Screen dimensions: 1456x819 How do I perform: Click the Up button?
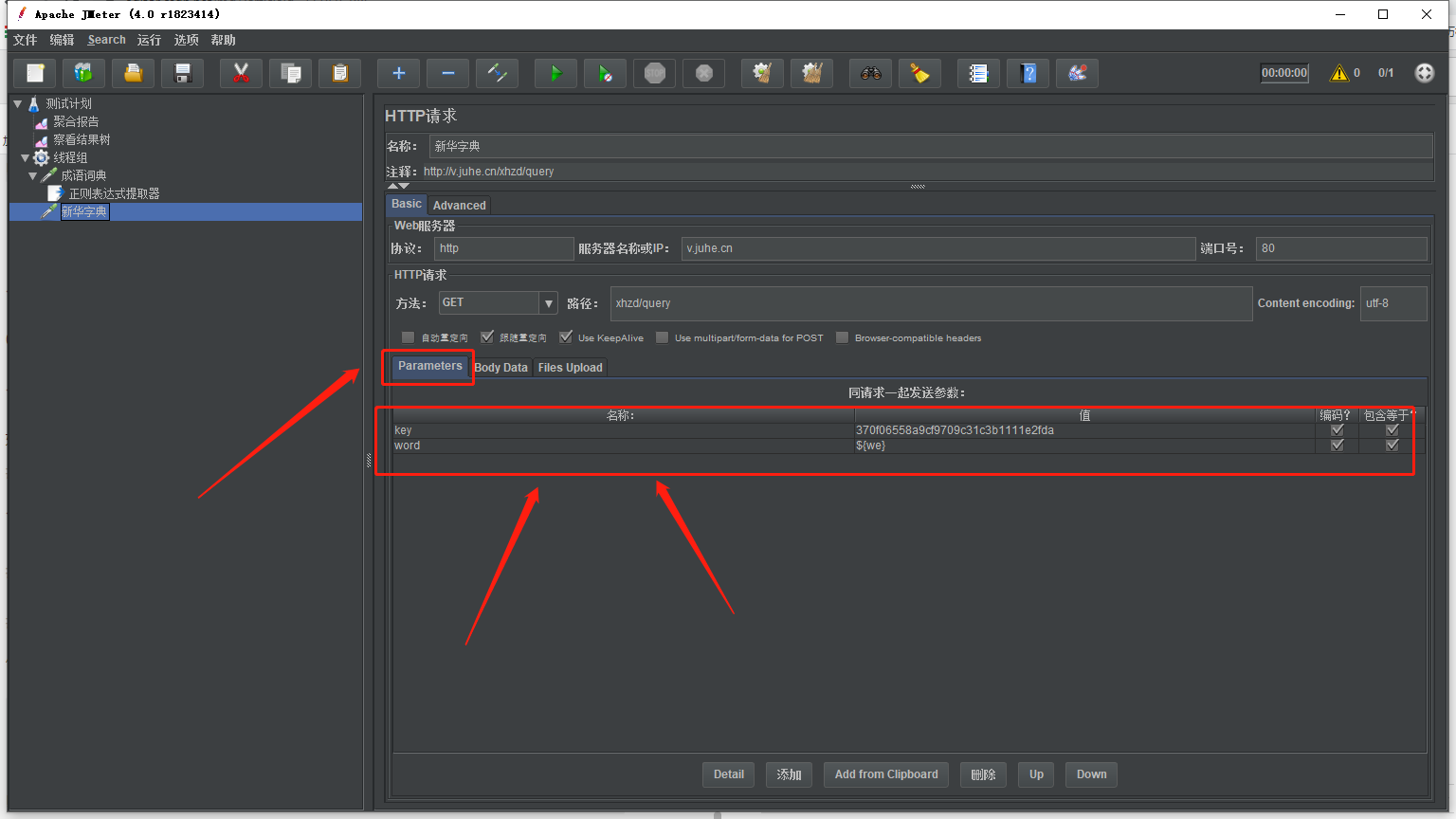(x=1036, y=774)
